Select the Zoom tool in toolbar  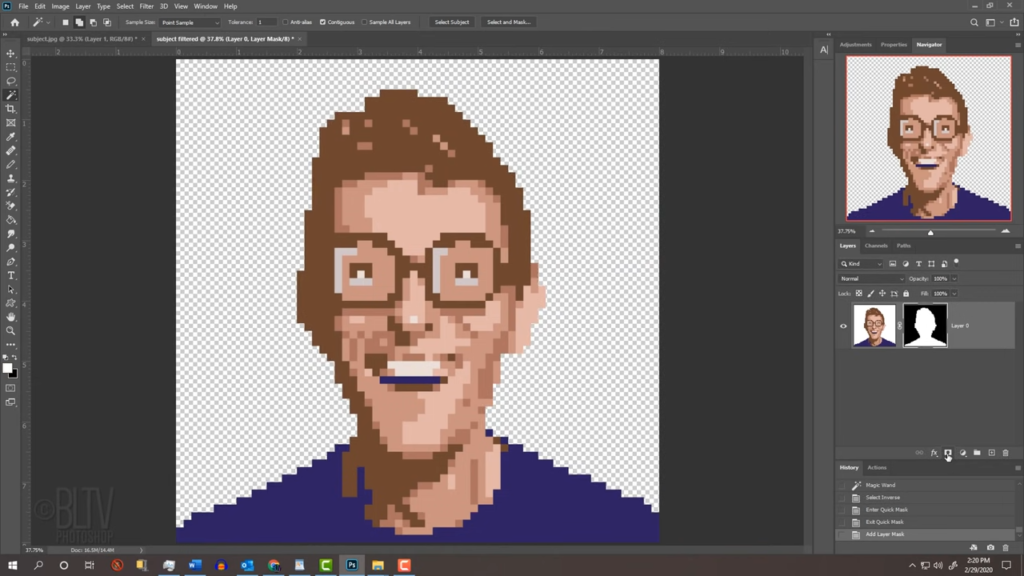coord(11,330)
